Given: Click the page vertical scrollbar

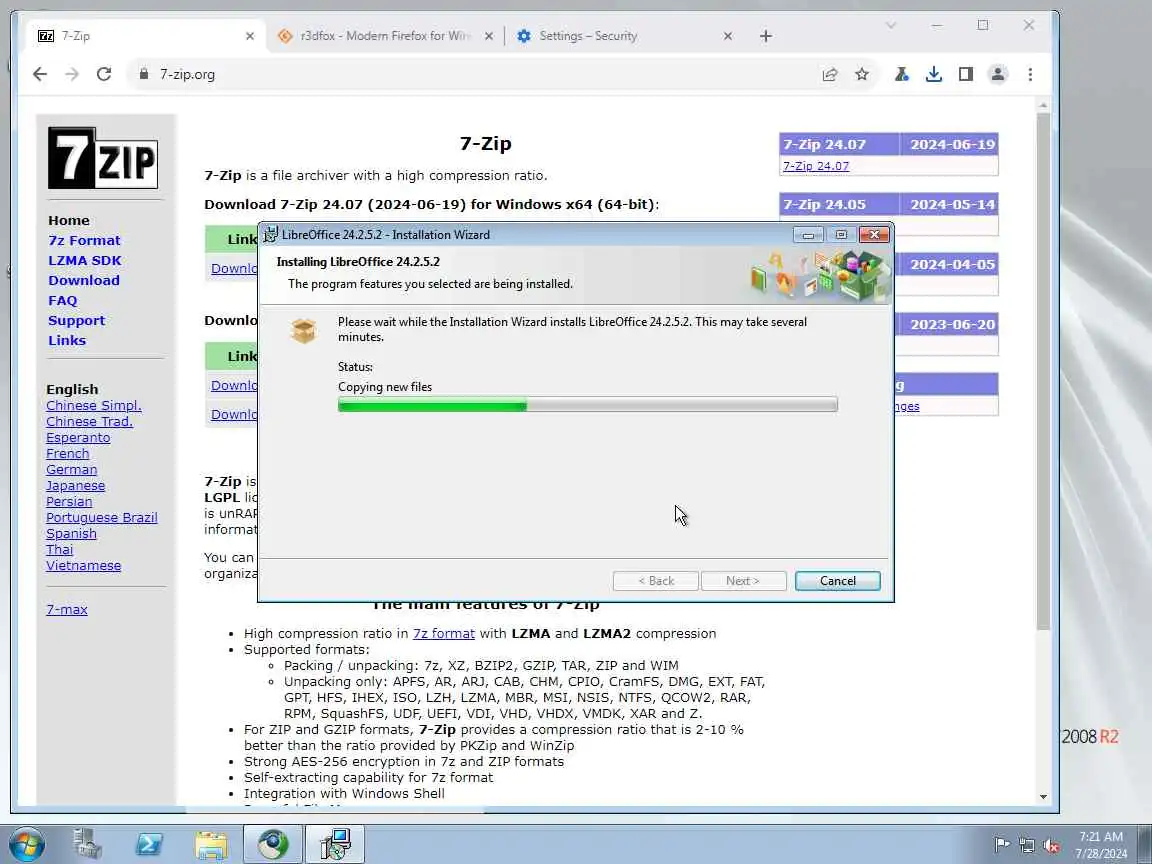Looking at the screenshot, I should click(x=1043, y=371).
